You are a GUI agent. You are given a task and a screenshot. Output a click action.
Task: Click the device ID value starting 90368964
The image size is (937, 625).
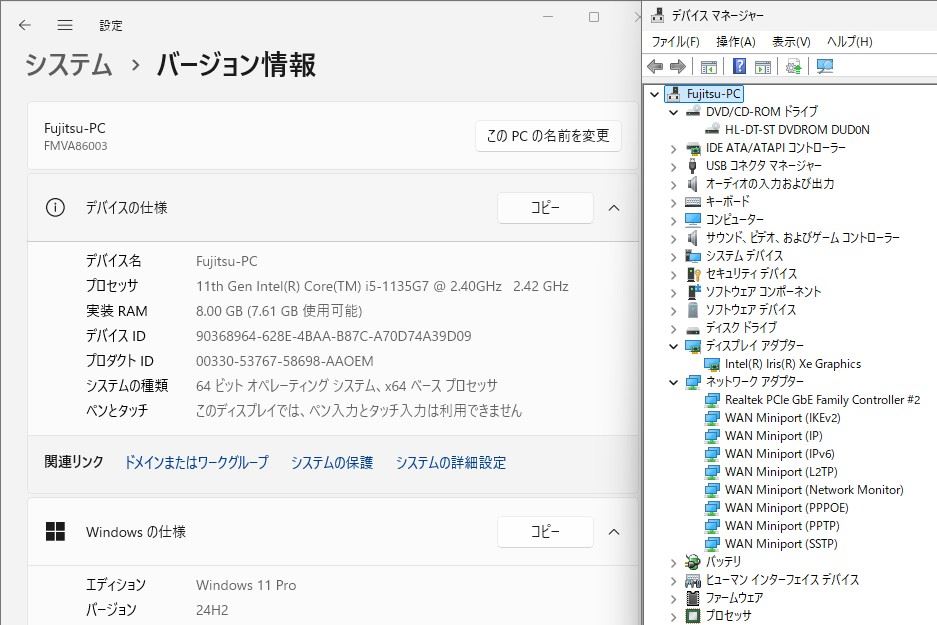(333, 336)
